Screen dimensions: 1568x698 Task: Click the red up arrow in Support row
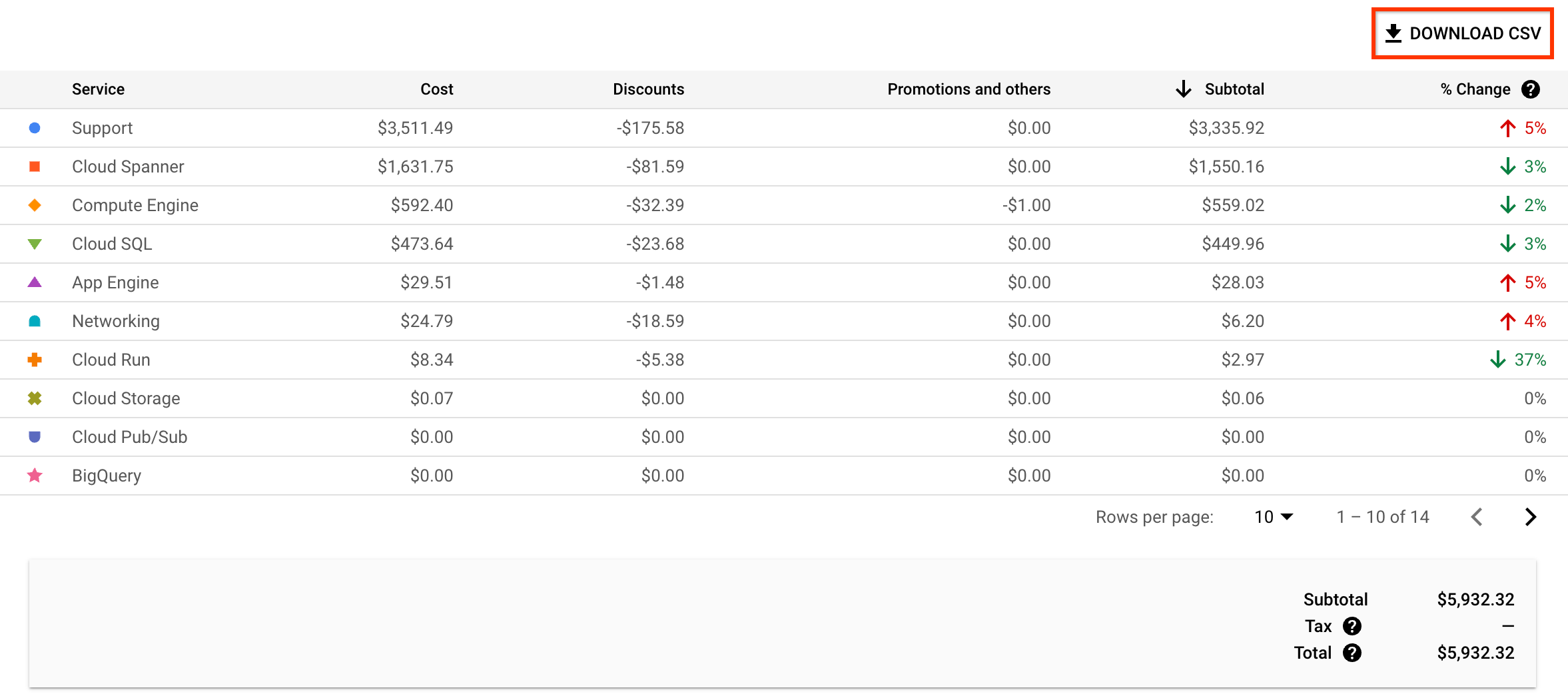(1508, 128)
